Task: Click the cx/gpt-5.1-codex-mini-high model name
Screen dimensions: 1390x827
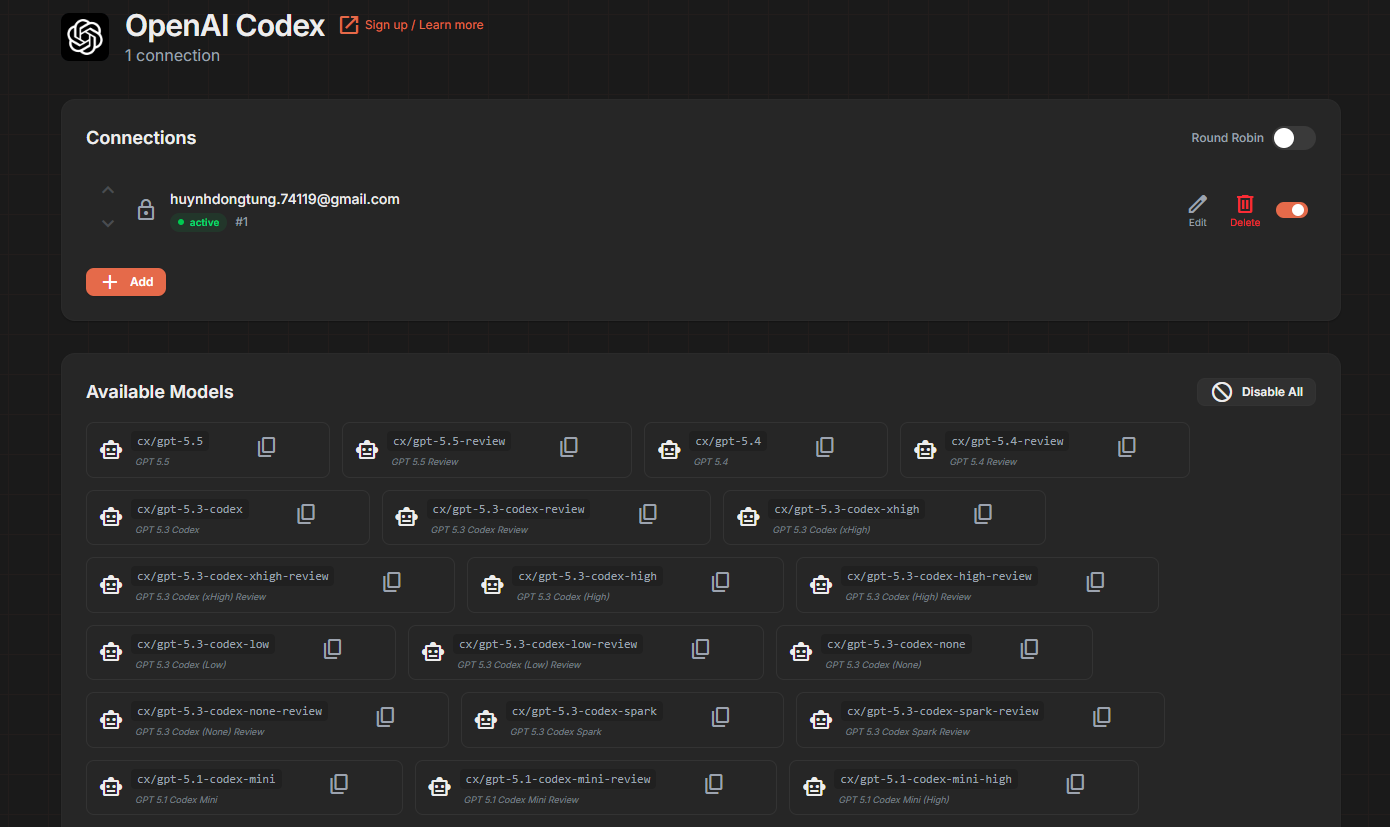Action: pos(926,779)
